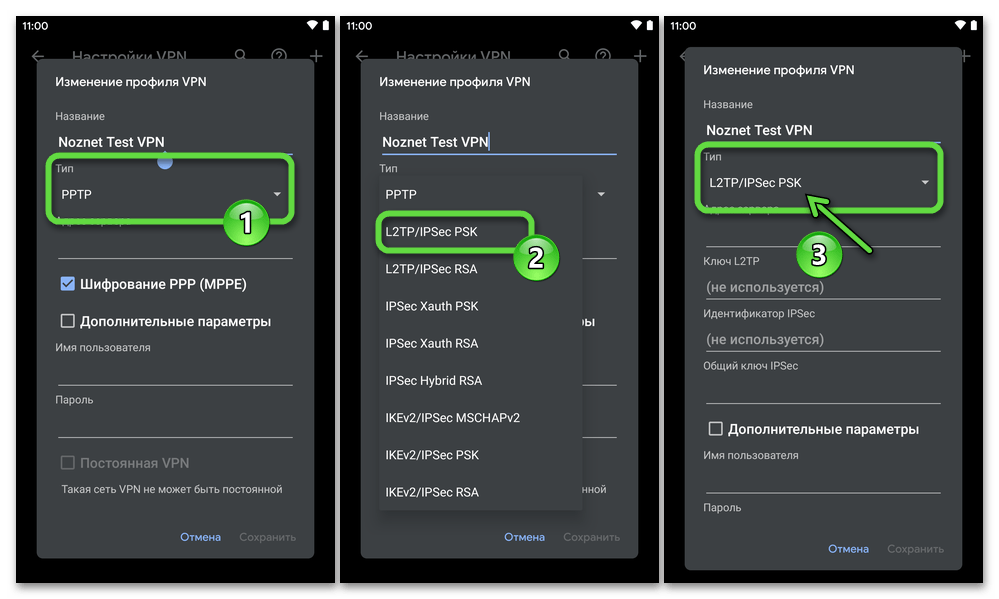Focus Имя пользователя field in third screen
This screenshot has height=599, width=999.
coord(823,481)
